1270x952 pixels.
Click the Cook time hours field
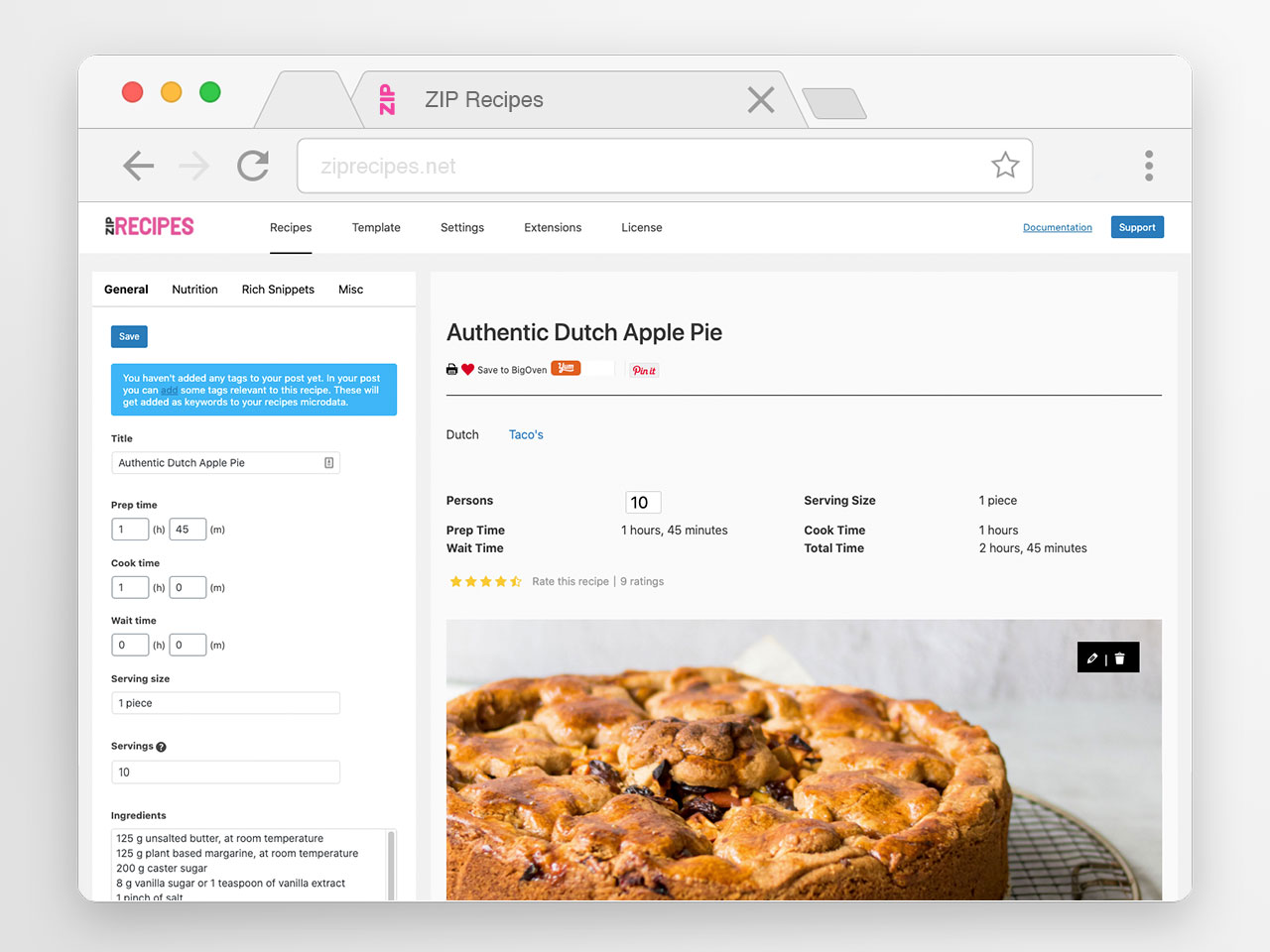pyautogui.click(x=130, y=587)
